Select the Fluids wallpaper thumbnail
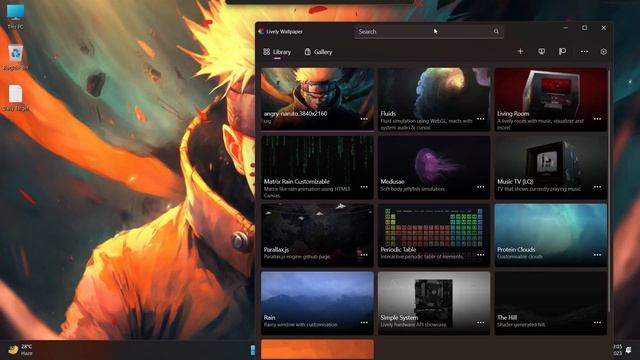 click(x=434, y=99)
